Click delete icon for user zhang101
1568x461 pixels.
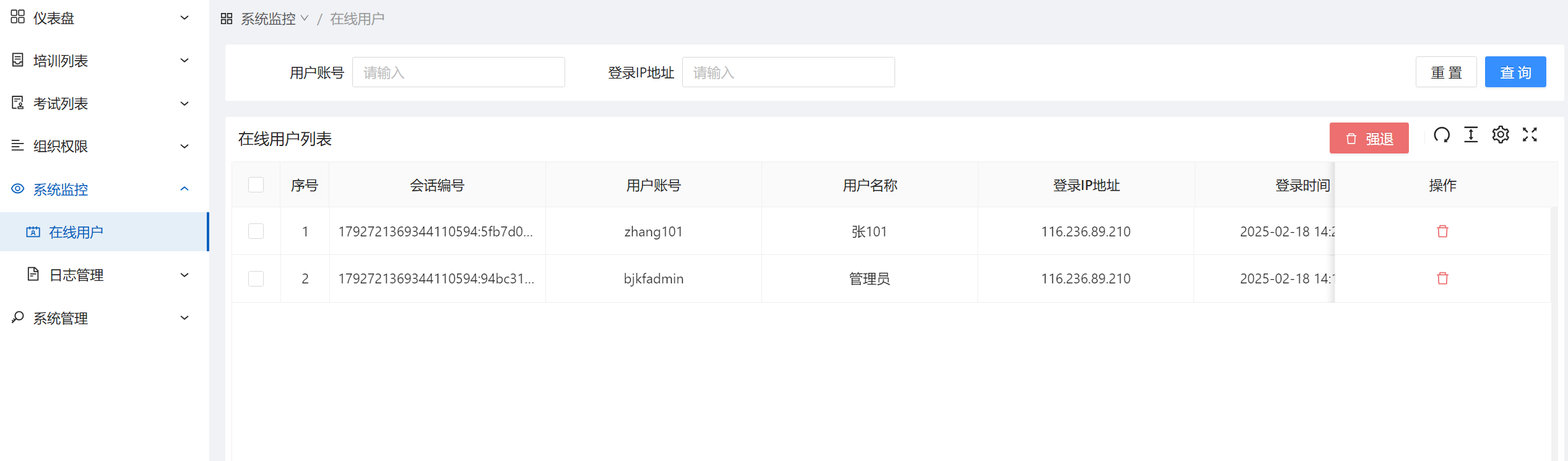pos(1442,231)
